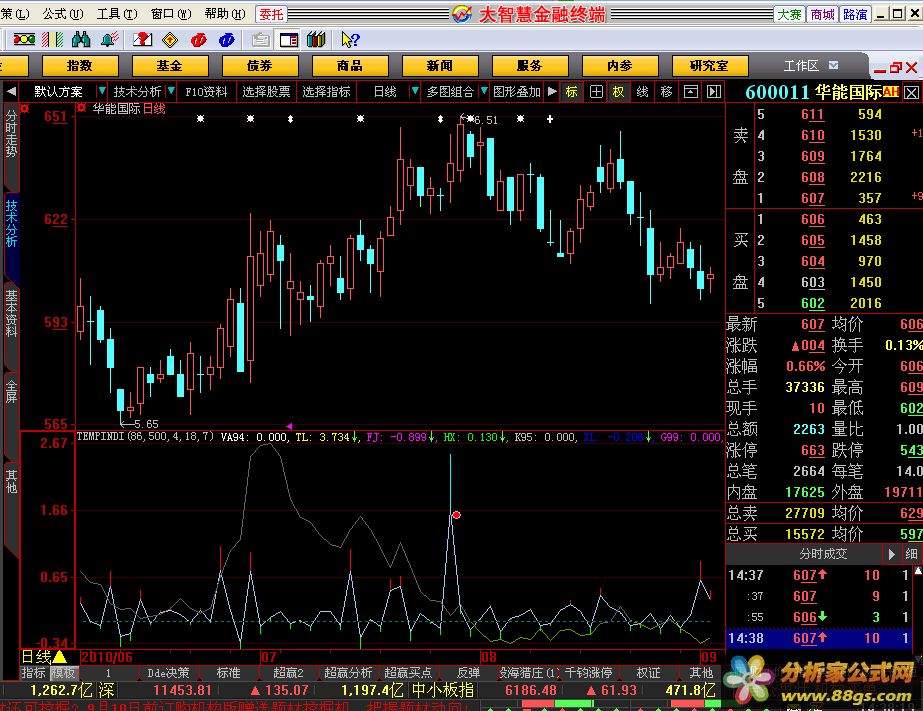Toggle the 委托 order-entry button
This screenshot has width=923, height=711.
click(271, 14)
